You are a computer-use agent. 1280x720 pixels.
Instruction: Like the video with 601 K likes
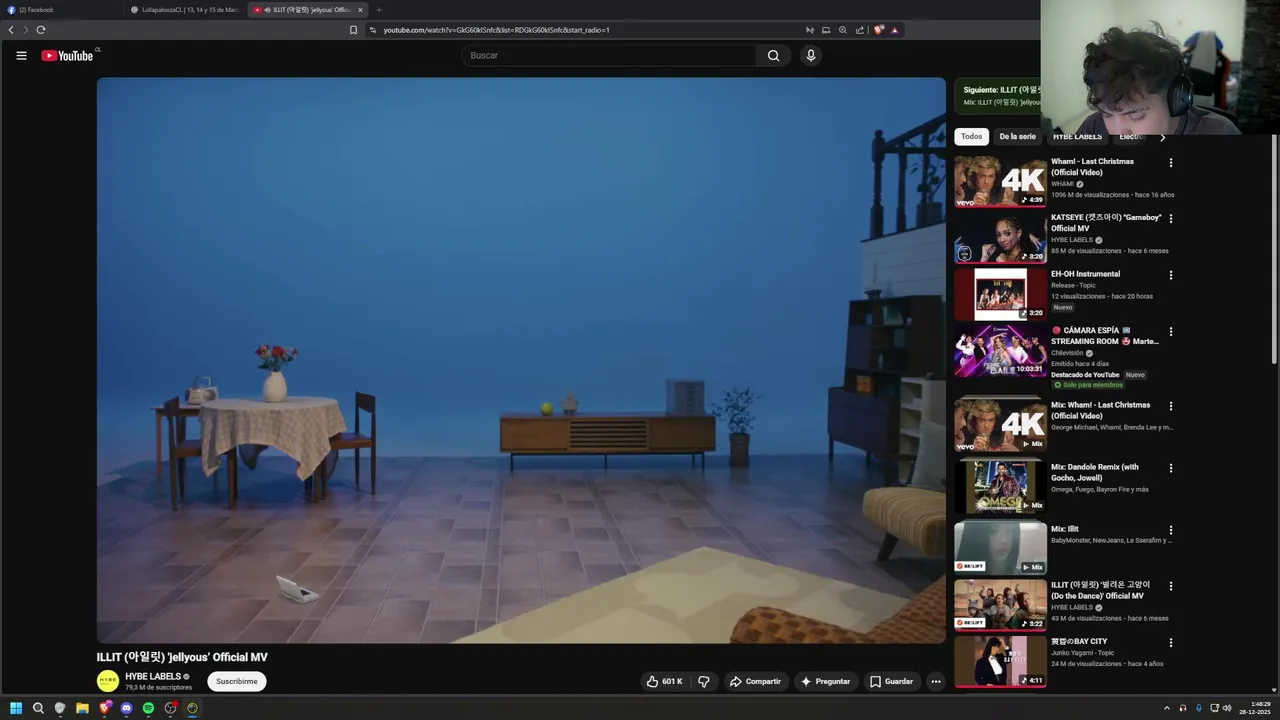pos(664,681)
